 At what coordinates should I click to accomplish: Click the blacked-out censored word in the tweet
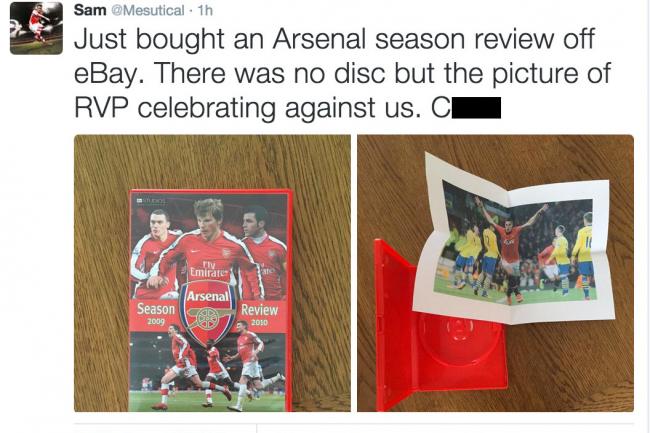tap(476, 108)
